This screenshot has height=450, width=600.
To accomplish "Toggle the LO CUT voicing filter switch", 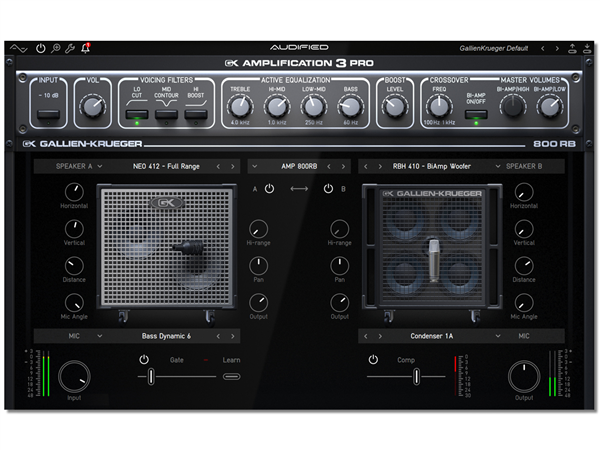I will [136, 114].
